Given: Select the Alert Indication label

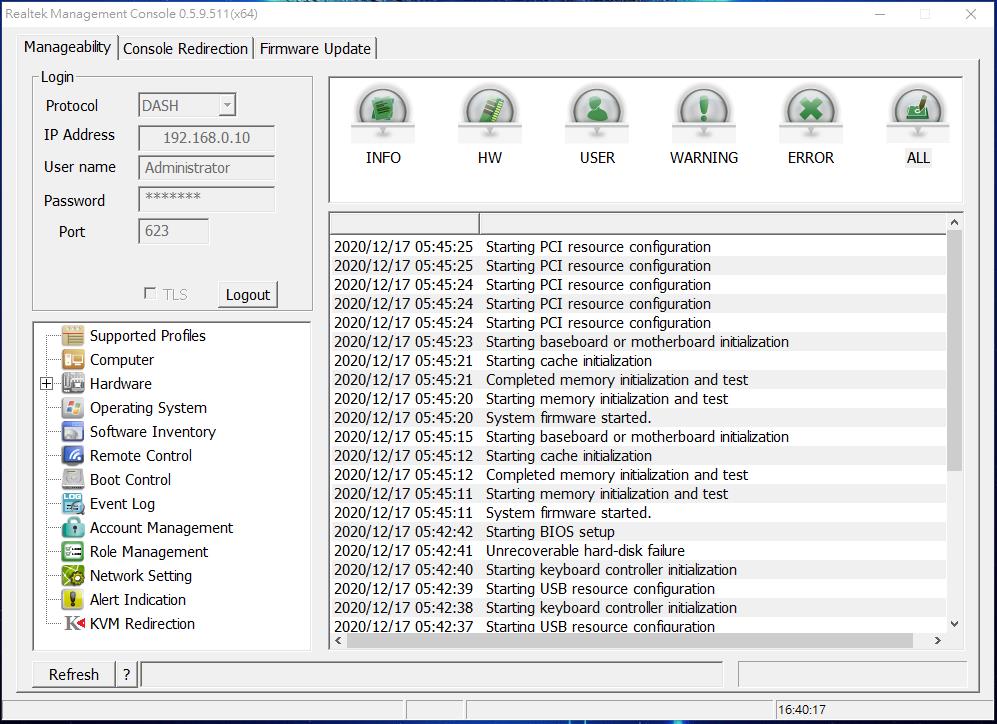Looking at the screenshot, I should pos(138,599).
